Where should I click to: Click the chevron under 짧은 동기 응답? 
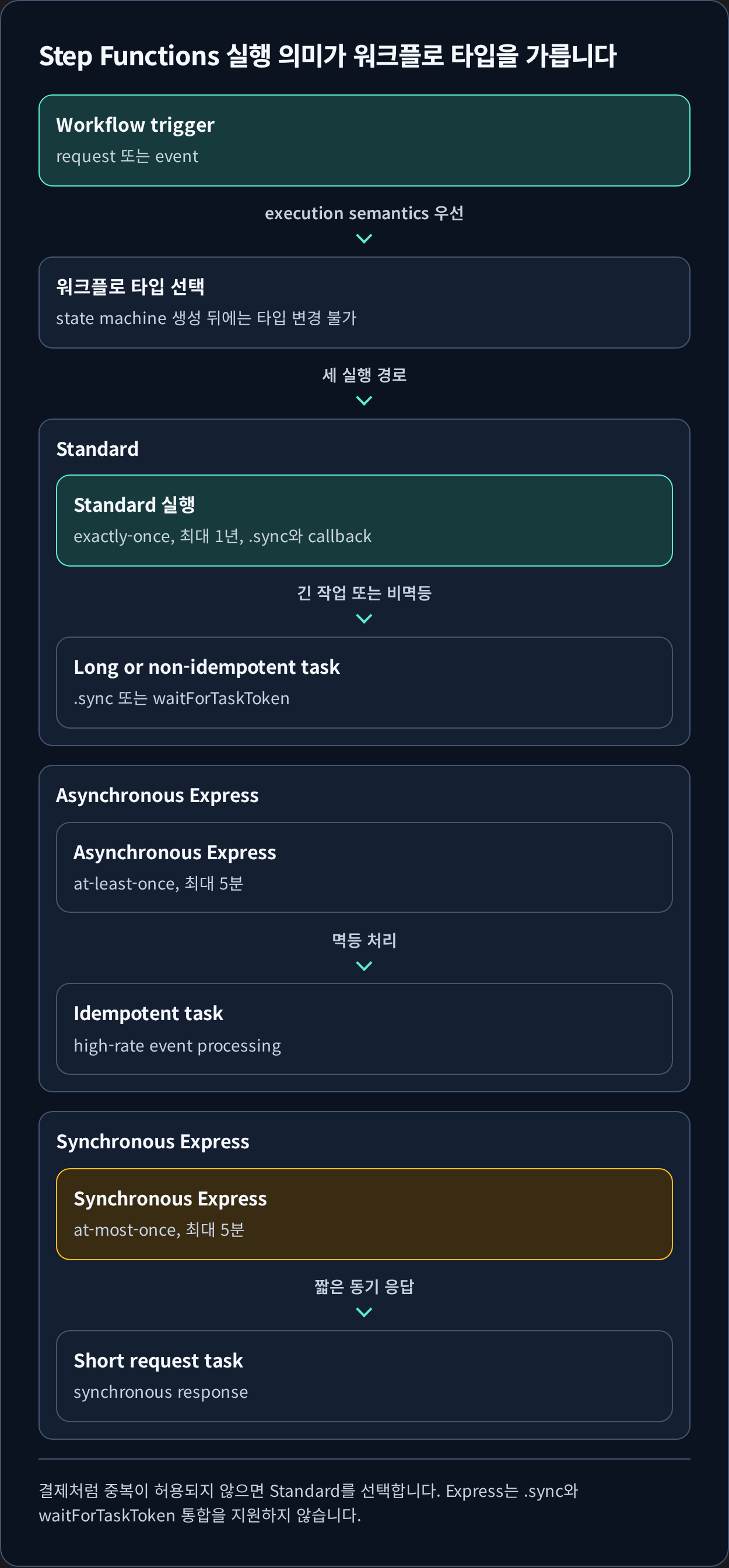[364, 1313]
